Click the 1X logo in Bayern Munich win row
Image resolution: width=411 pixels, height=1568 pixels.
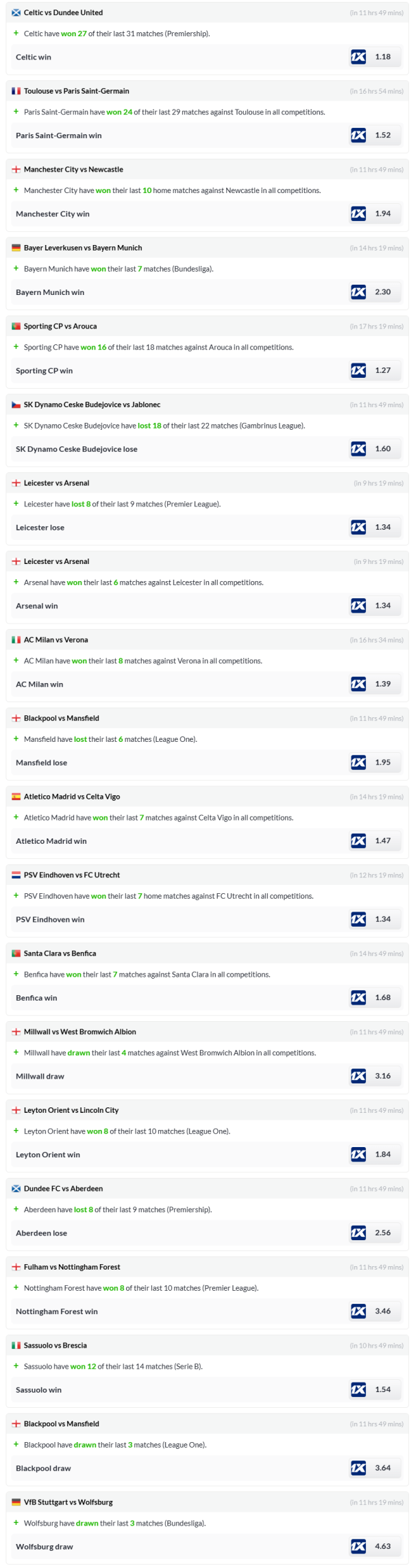(358, 292)
